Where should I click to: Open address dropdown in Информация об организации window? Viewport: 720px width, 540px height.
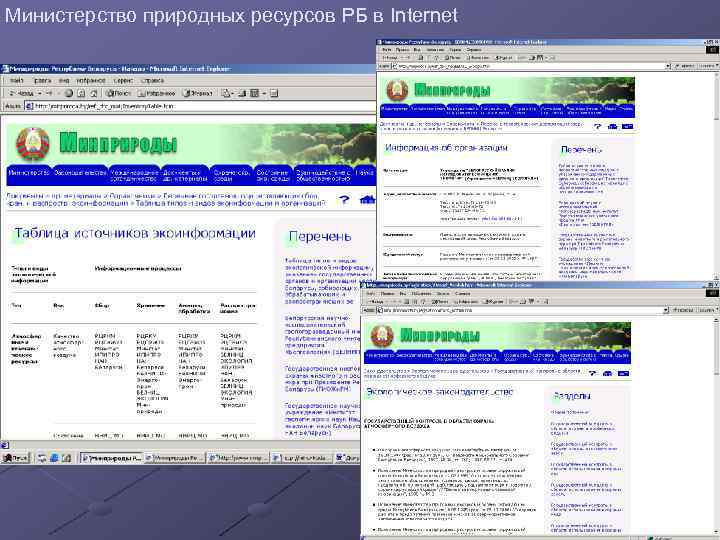[668, 66]
